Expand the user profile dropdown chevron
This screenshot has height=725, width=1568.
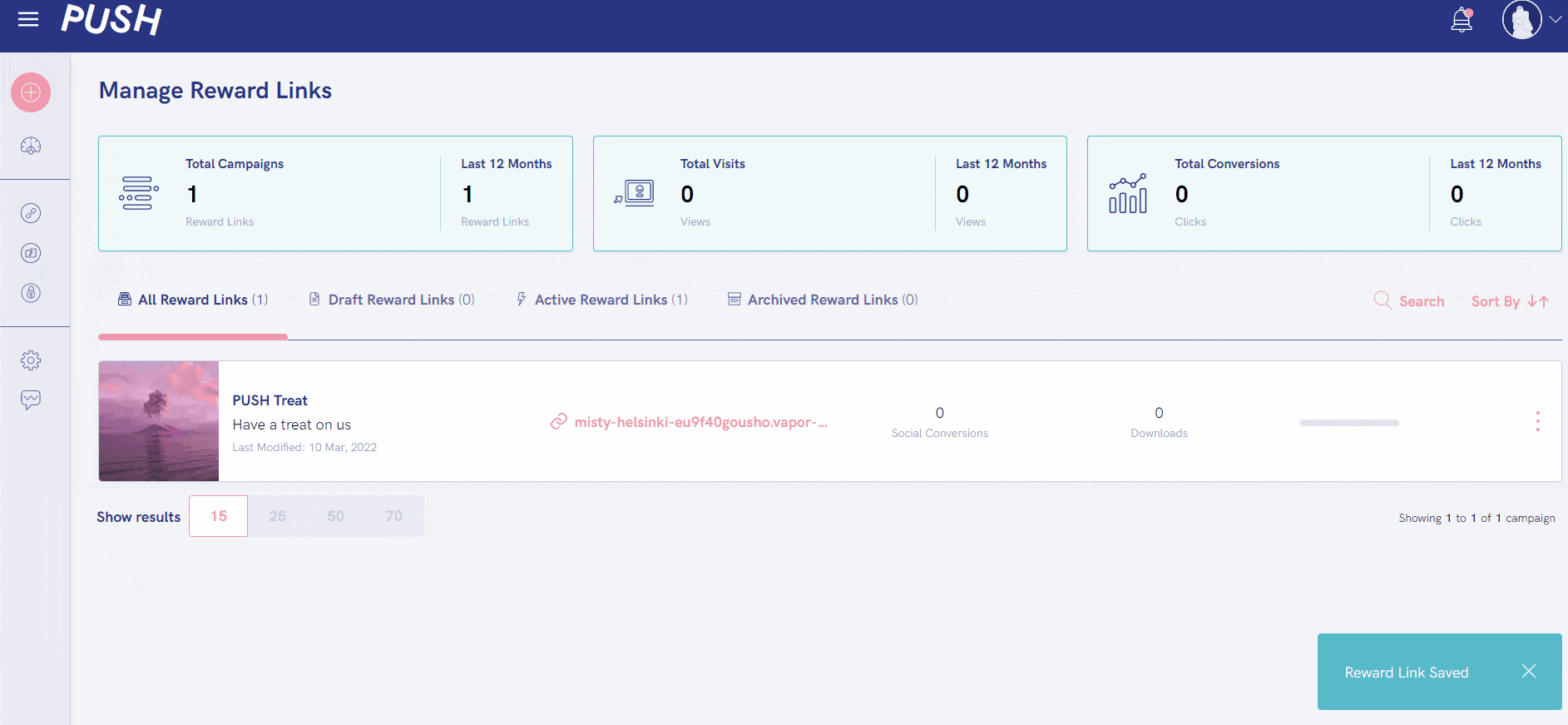tap(1555, 19)
